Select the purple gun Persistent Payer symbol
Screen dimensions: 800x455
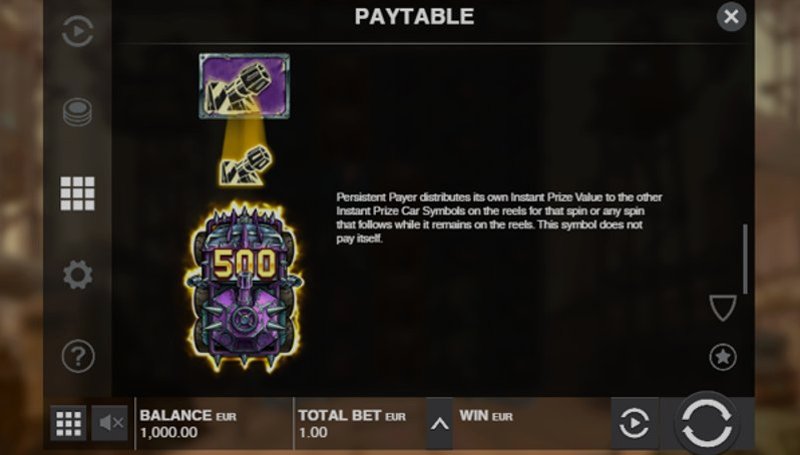click(x=244, y=86)
